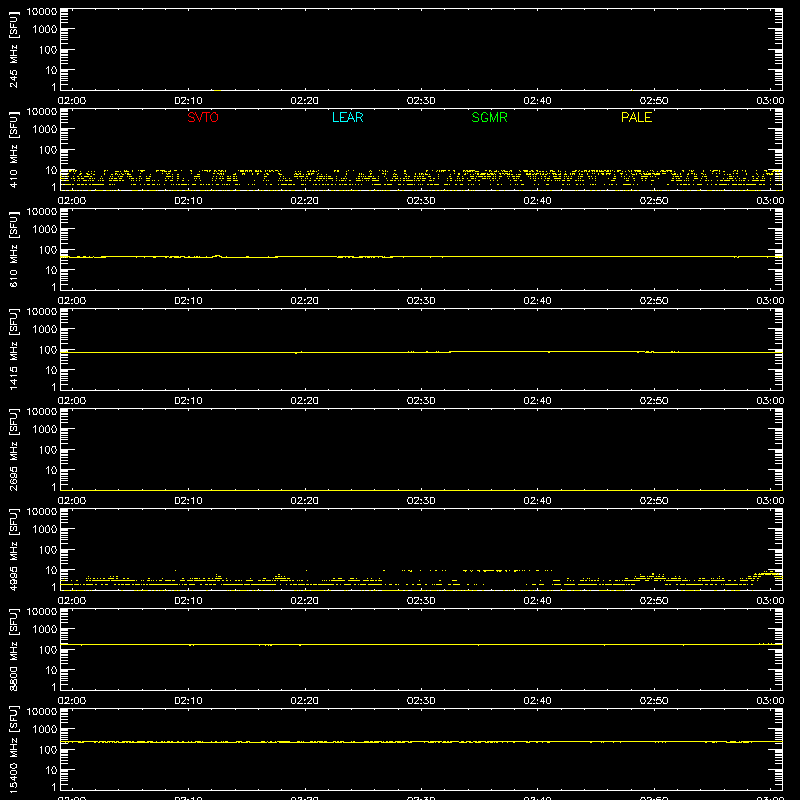Click the 10 y-axis value of 15400 MHz panel

(52, 770)
